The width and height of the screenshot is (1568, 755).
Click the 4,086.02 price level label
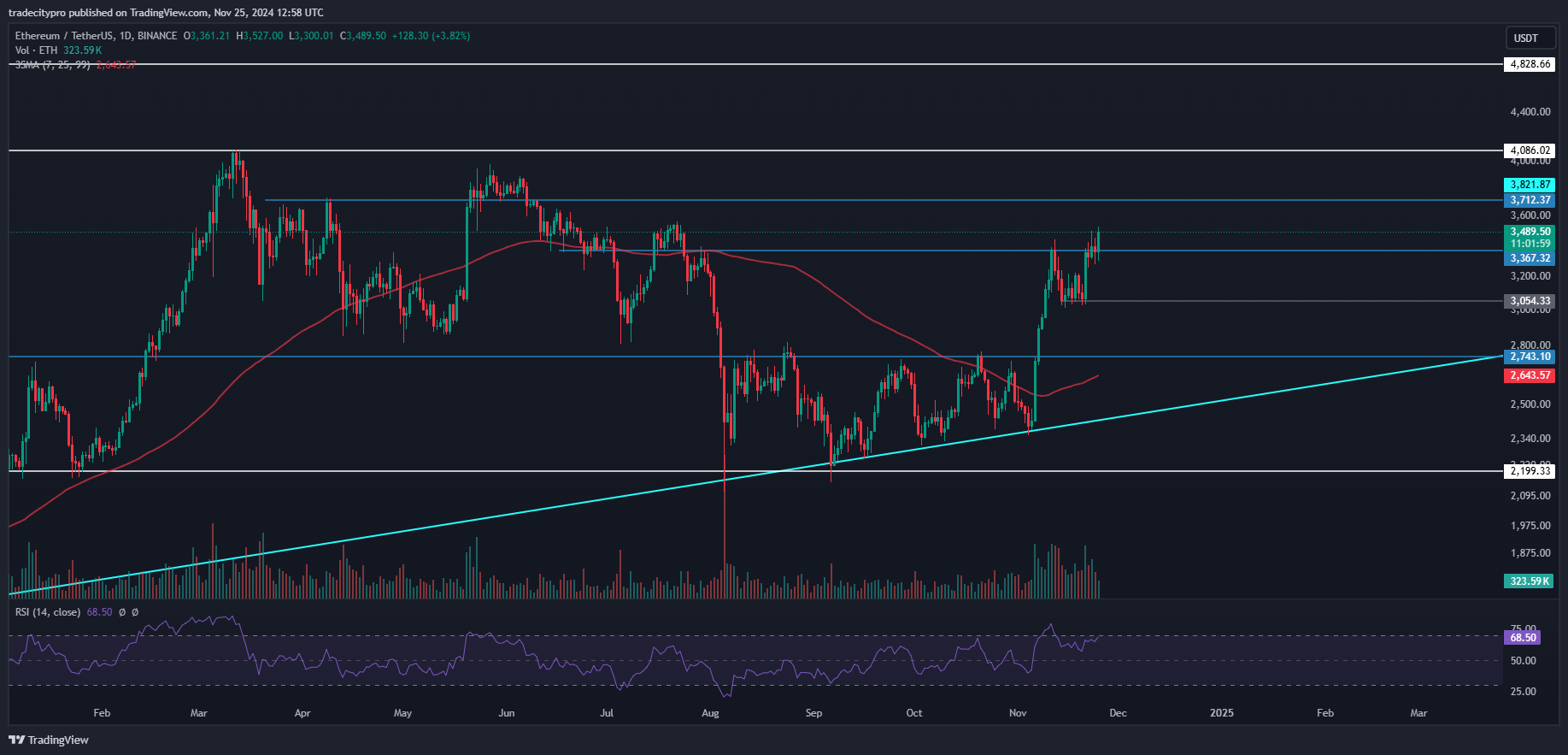point(1530,150)
